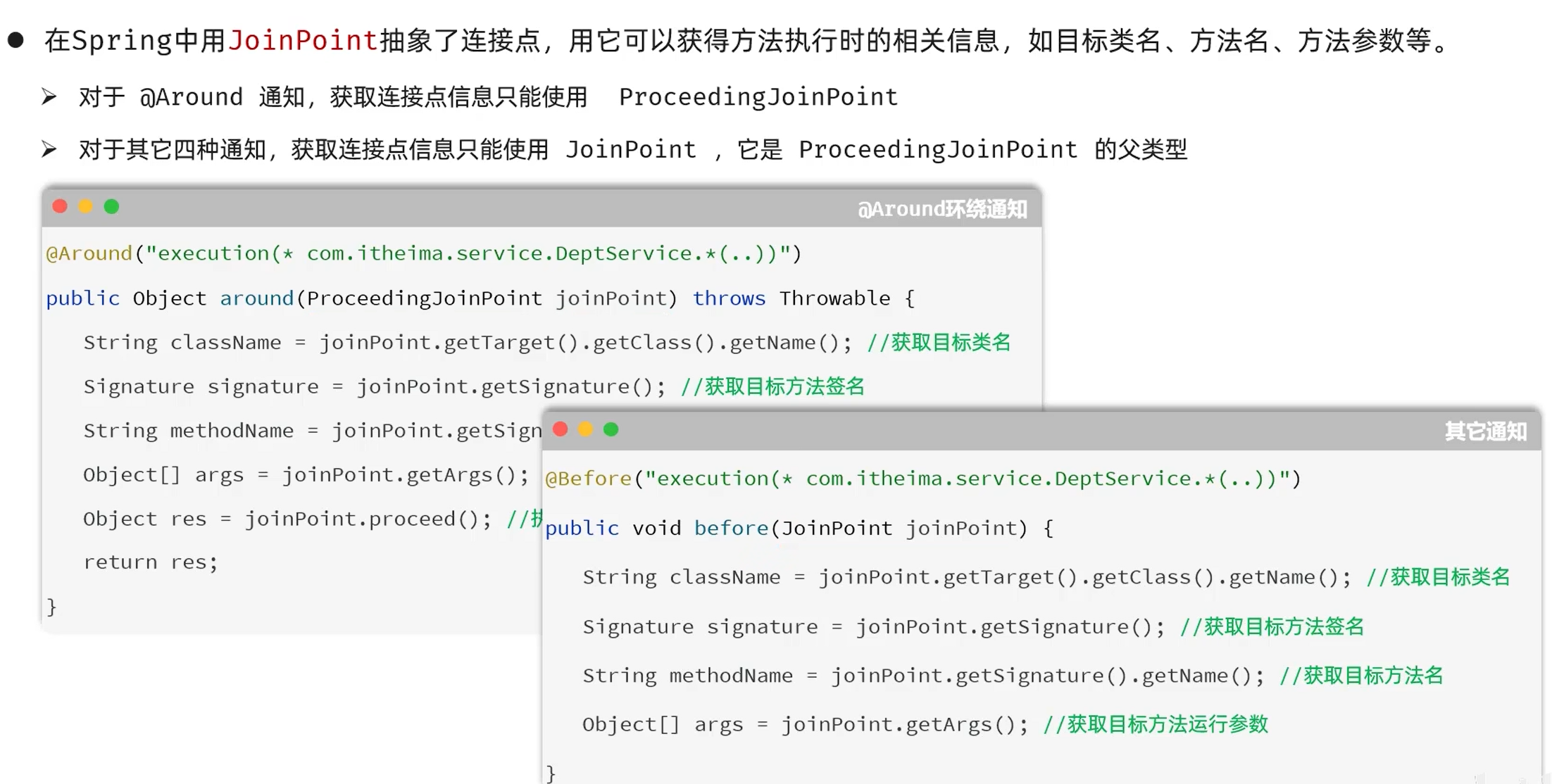Click the @Before annotation in code
The height and width of the screenshot is (784, 1552).
(x=588, y=479)
